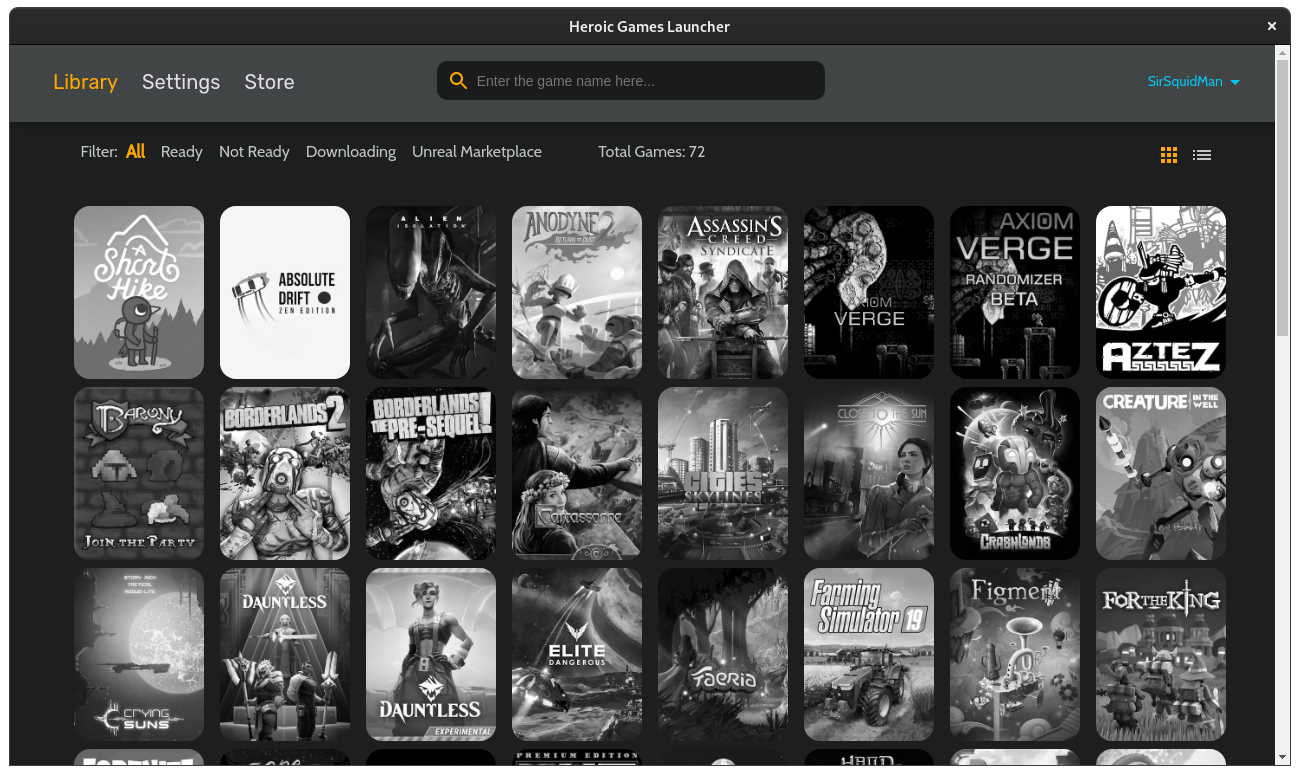Select Alien Isolation game cover
Screen dimensions: 1300x775
431,292
